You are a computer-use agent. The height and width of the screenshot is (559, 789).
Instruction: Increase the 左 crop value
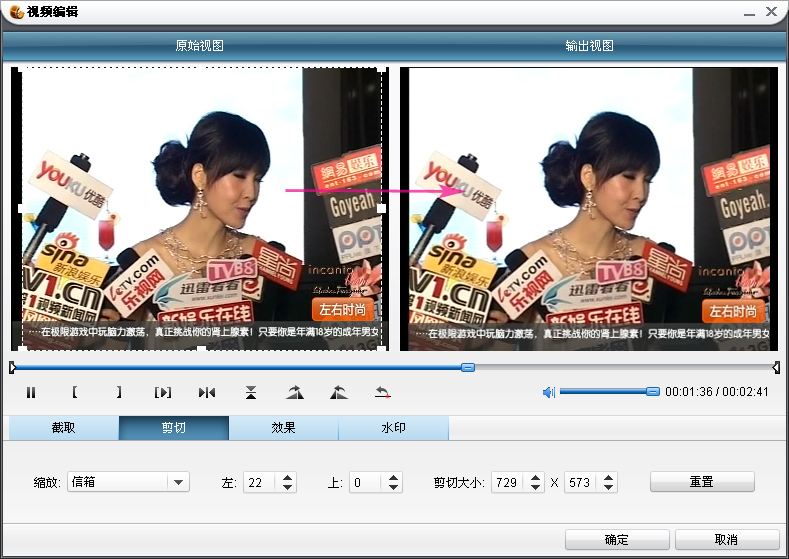click(287, 477)
